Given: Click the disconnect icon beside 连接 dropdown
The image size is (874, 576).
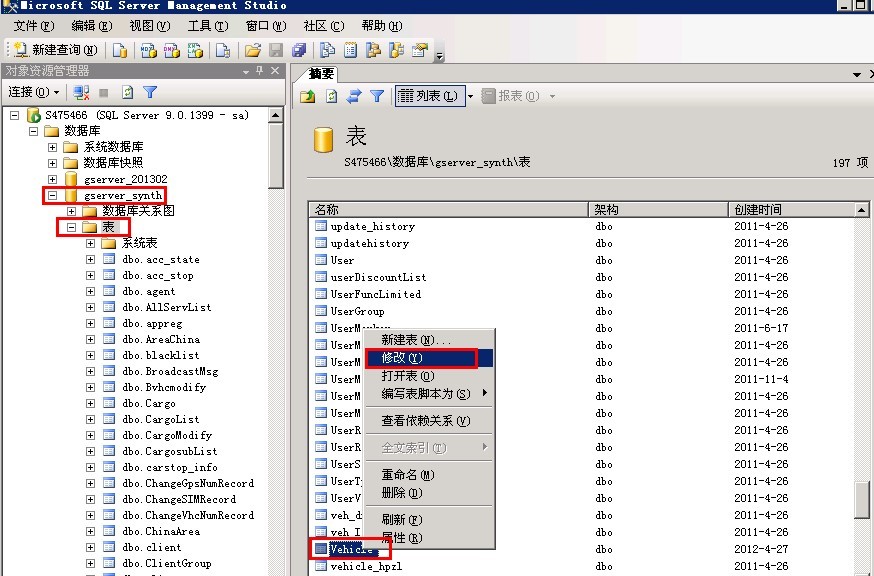Looking at the screenshot, I should point(82,92).
